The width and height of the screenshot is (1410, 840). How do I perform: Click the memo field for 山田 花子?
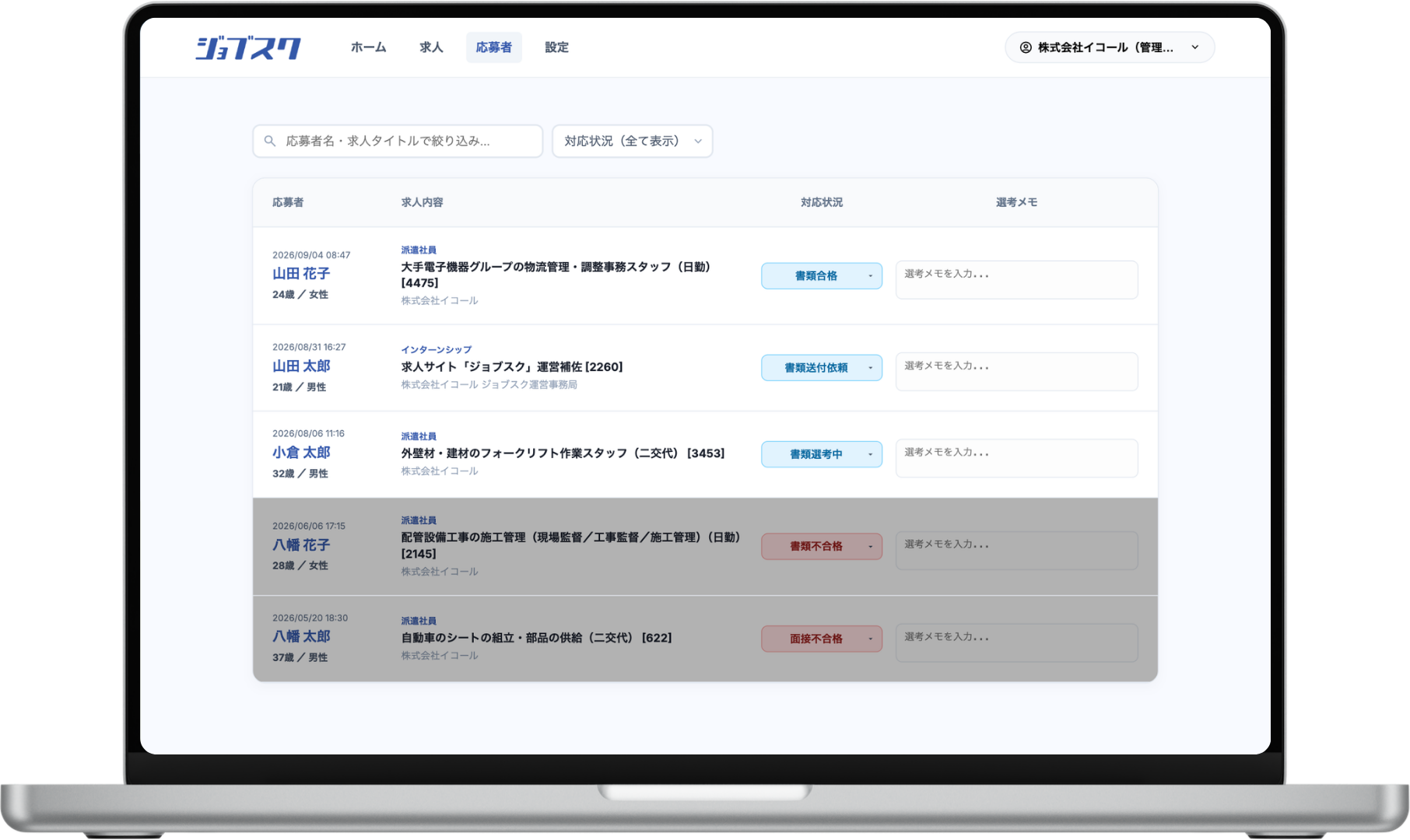pyautogui.click(x=1017, y=280)
